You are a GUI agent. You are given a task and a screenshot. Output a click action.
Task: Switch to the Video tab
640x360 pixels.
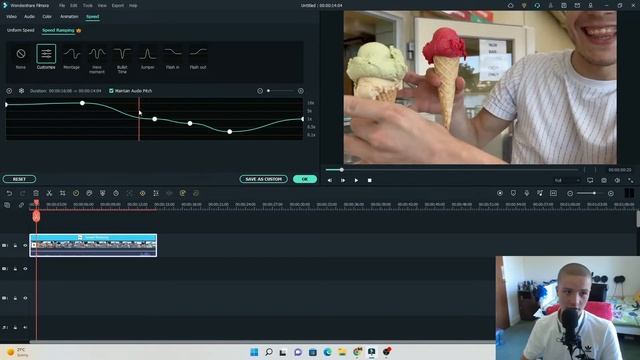pos(11,17)
